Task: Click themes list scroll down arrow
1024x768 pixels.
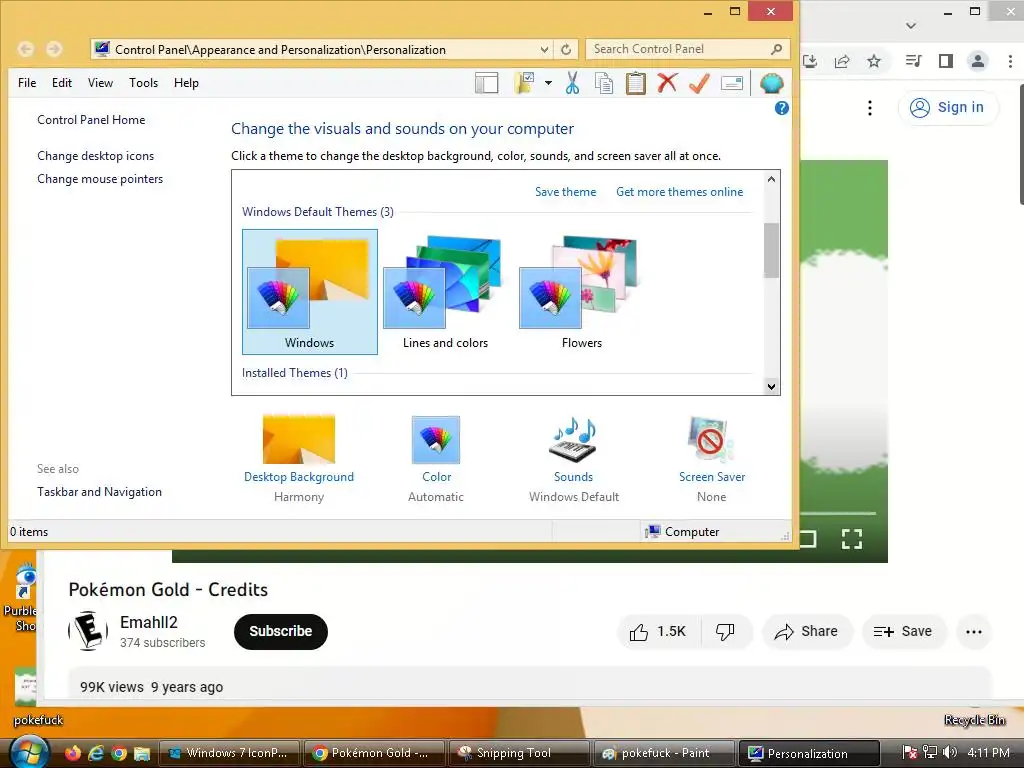Action: point(771,386)
